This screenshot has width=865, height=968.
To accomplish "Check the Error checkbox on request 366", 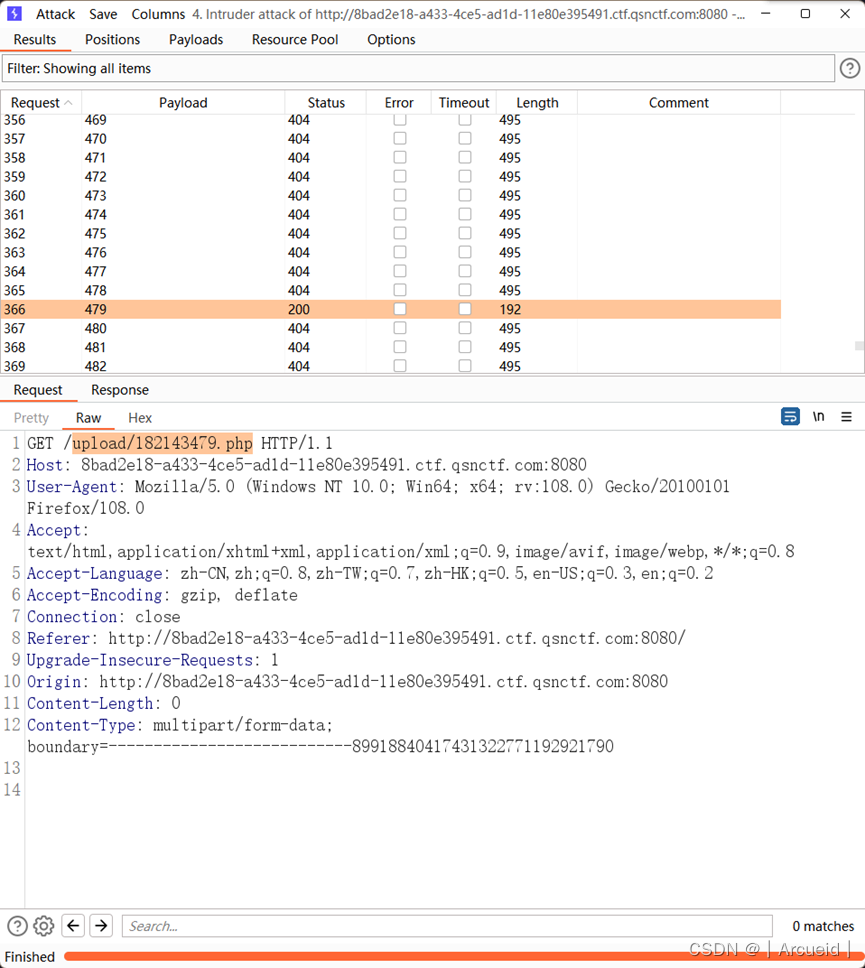I will point(399,309).
